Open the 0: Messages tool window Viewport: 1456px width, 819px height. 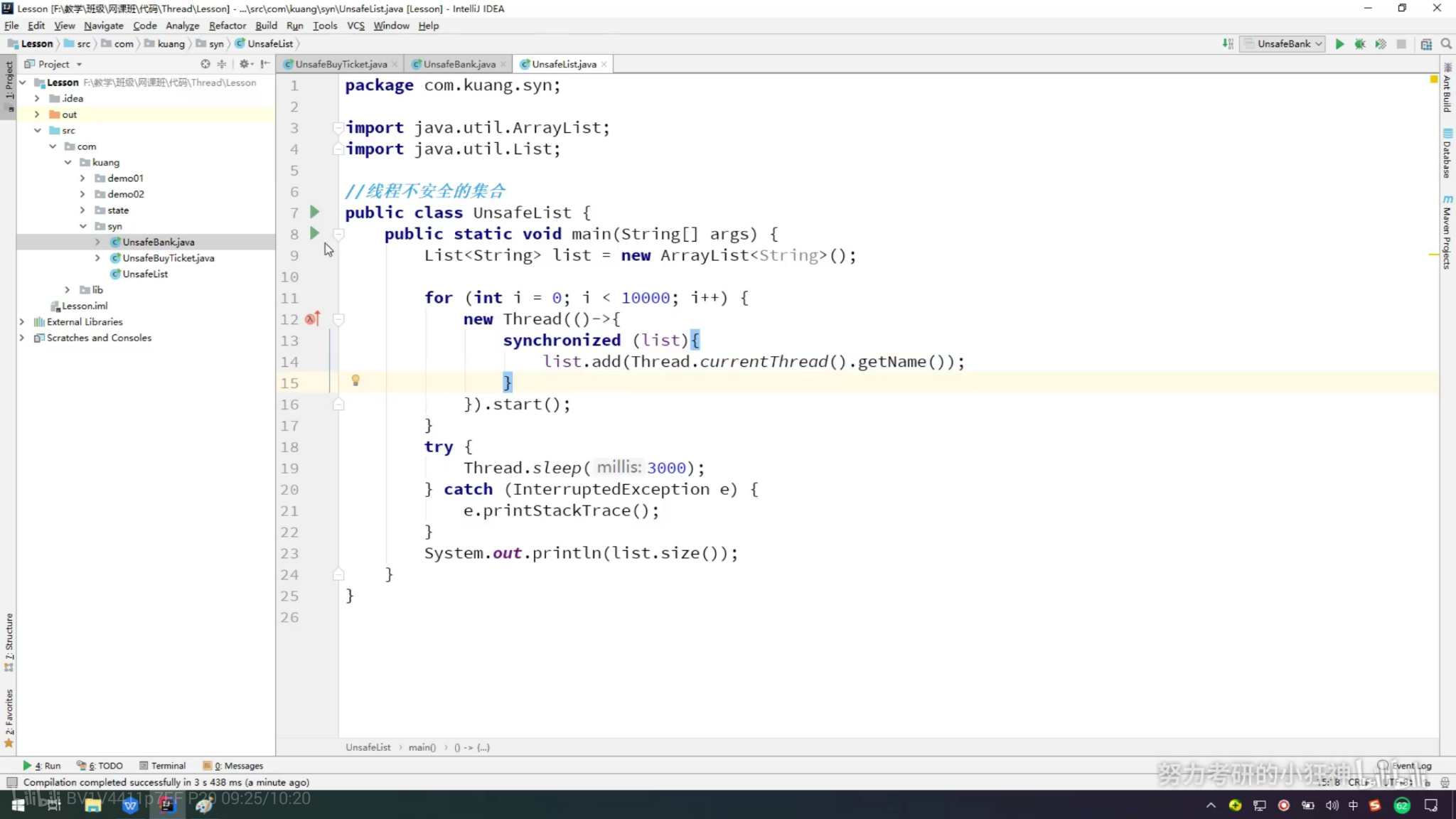point(232,766)
